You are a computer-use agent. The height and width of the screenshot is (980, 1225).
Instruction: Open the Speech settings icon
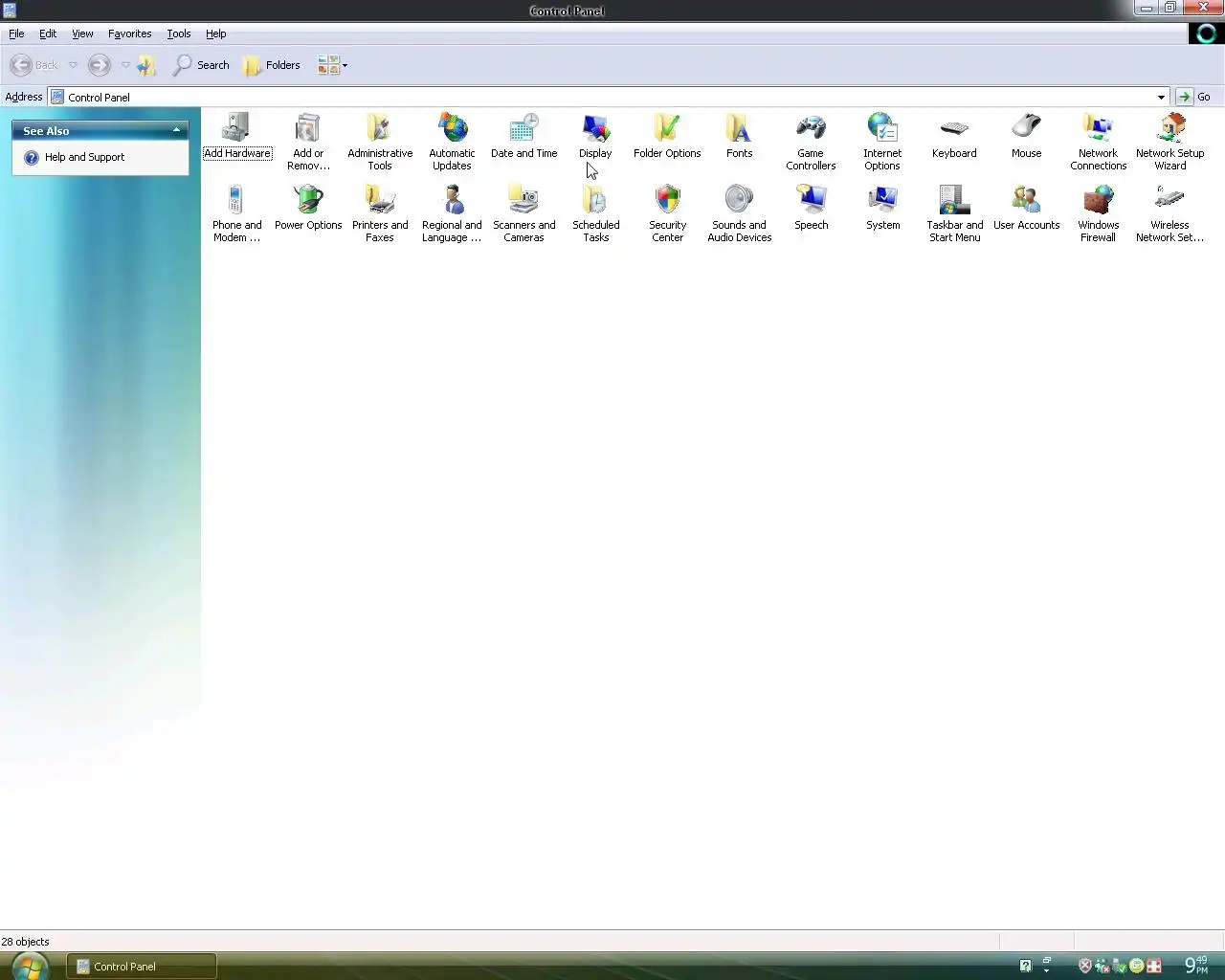811,199
